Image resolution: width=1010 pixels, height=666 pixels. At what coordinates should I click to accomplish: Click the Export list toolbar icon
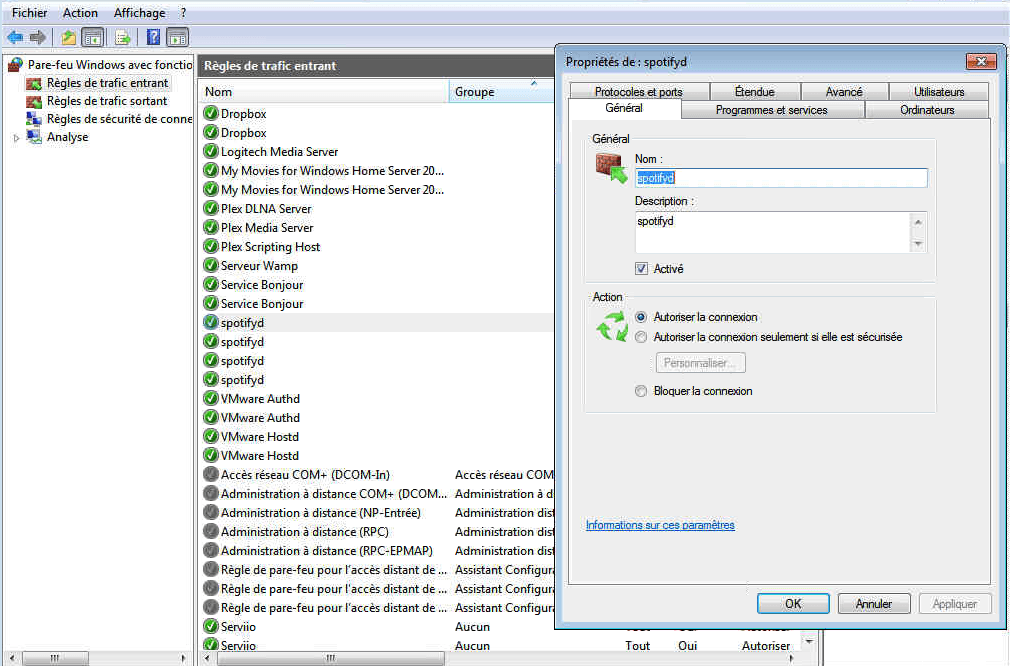pos(122,37)
